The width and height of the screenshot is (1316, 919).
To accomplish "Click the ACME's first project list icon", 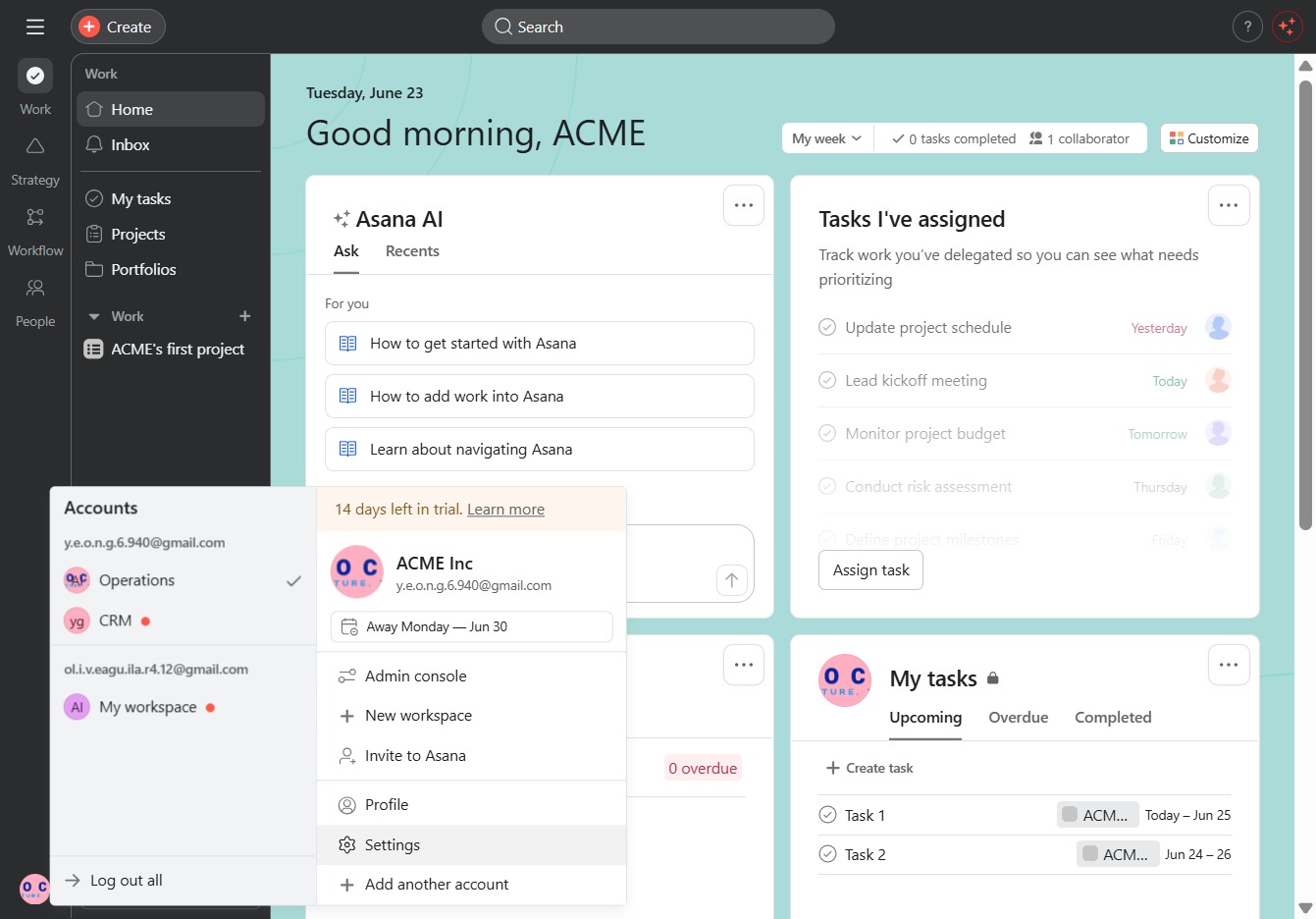I will [93, 349].
